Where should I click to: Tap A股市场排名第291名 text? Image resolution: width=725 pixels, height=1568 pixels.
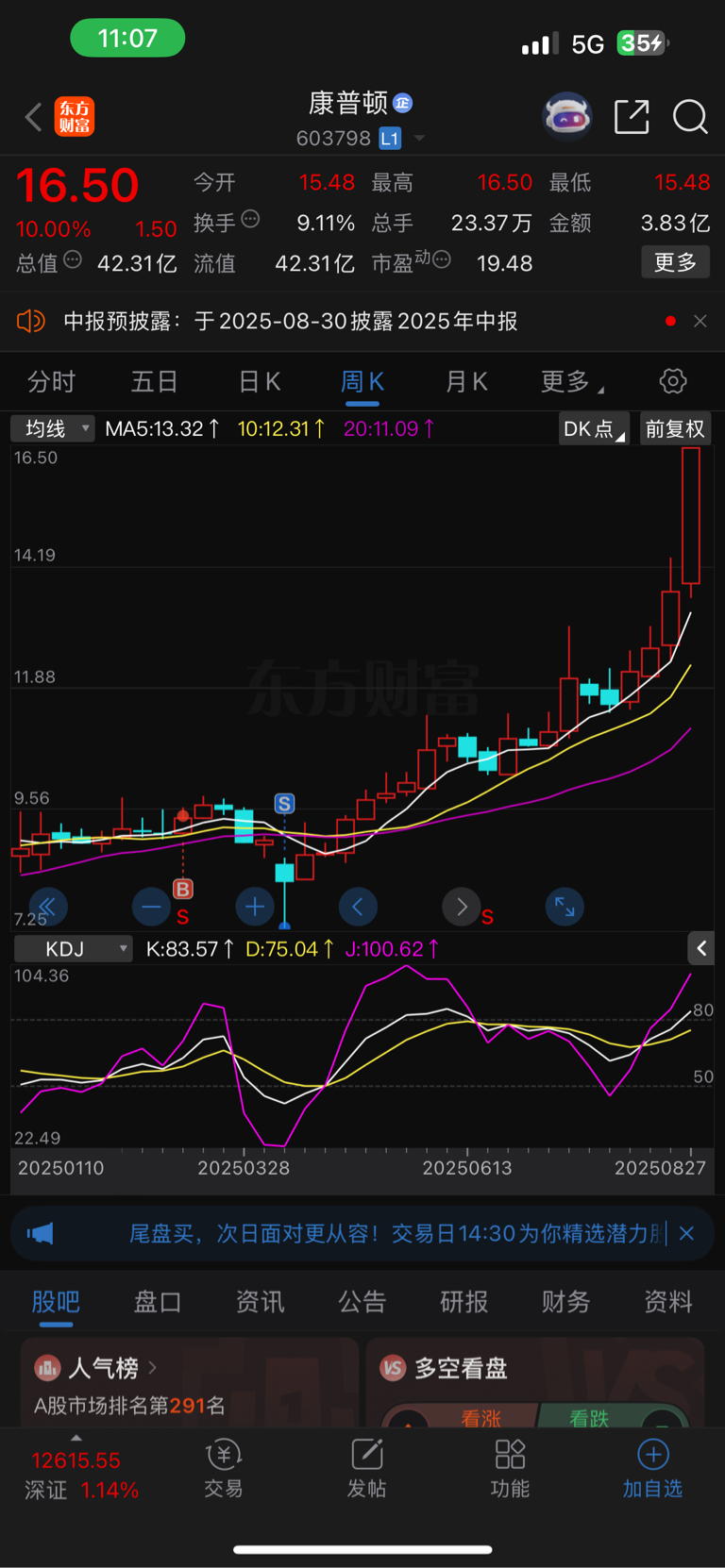[x=129, y=1406]
